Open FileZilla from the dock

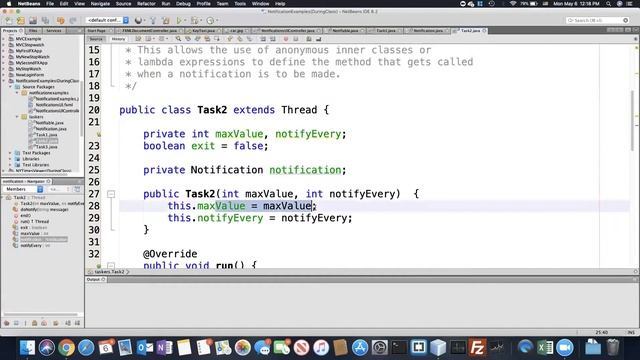tap(477, 348)
